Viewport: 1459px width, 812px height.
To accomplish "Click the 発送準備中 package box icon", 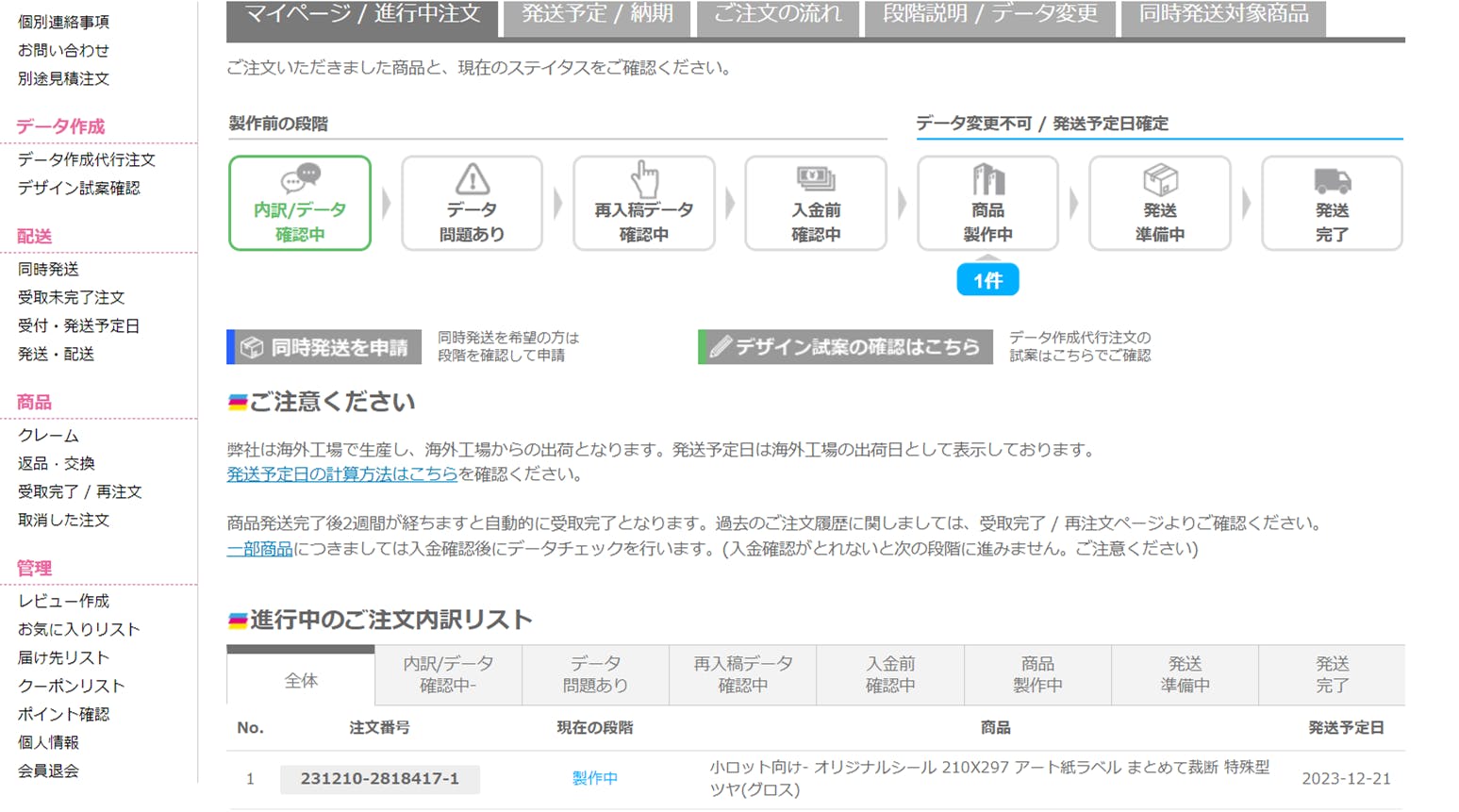I will pyautogui.click(x=1160, y=178).
